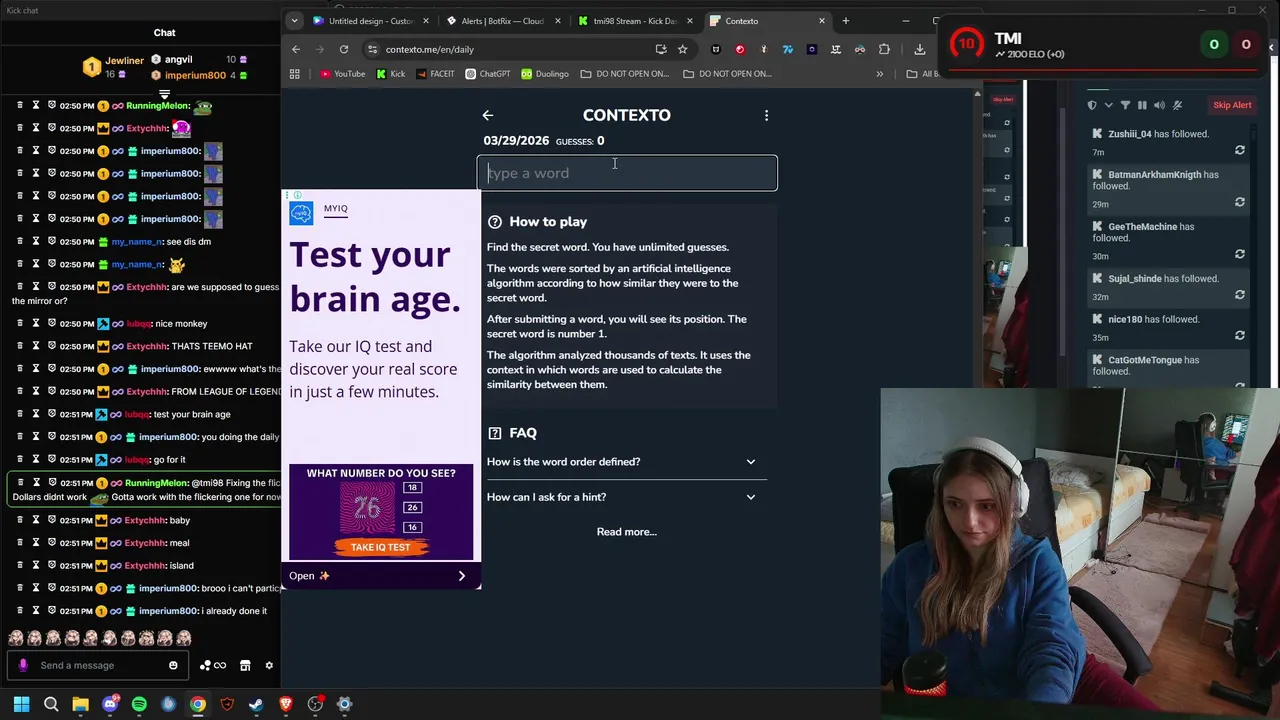Replay the BatmanArkhamKnigth follow alert
This screenshot has height=720, width=1280.
click(1240, 203)
